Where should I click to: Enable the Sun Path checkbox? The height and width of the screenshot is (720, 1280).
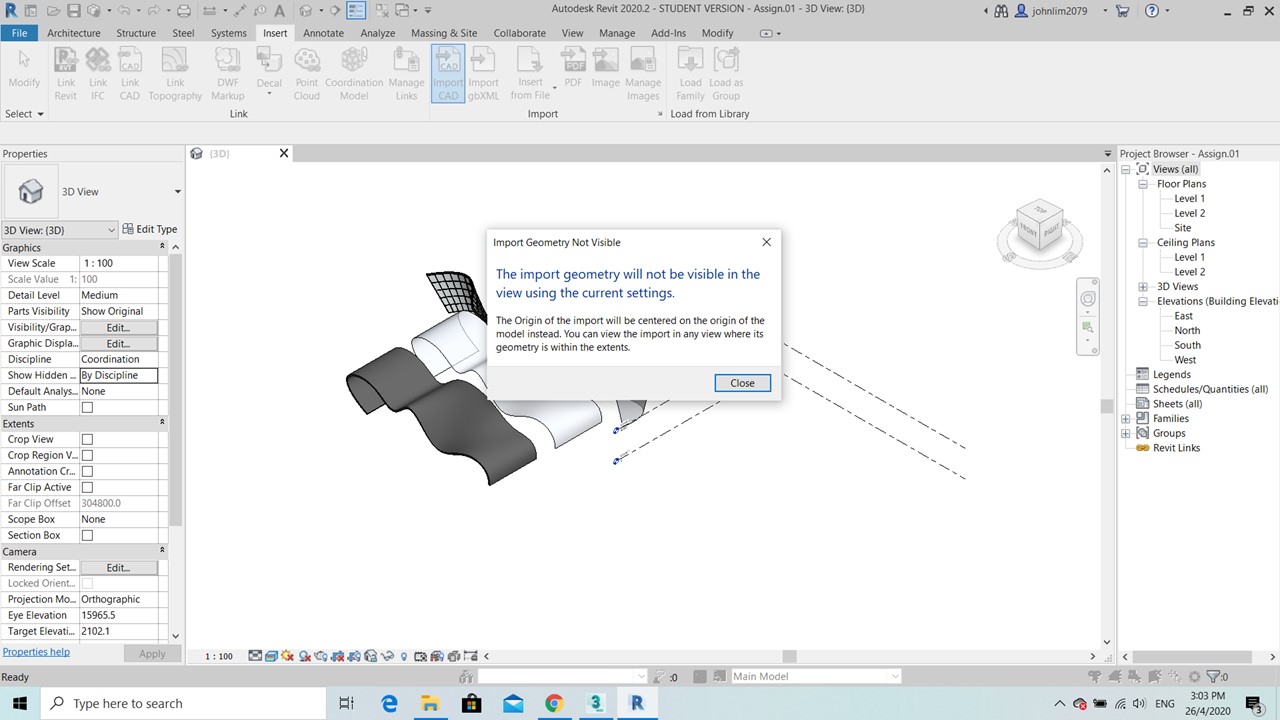pos(87,408)
